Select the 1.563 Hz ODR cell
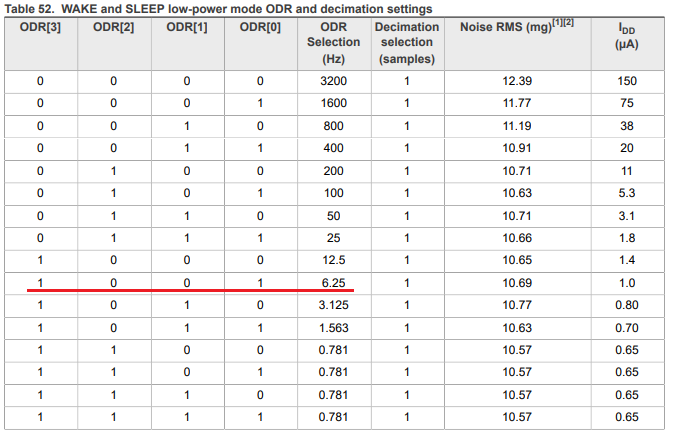675x442 pixels. (333, 329)
